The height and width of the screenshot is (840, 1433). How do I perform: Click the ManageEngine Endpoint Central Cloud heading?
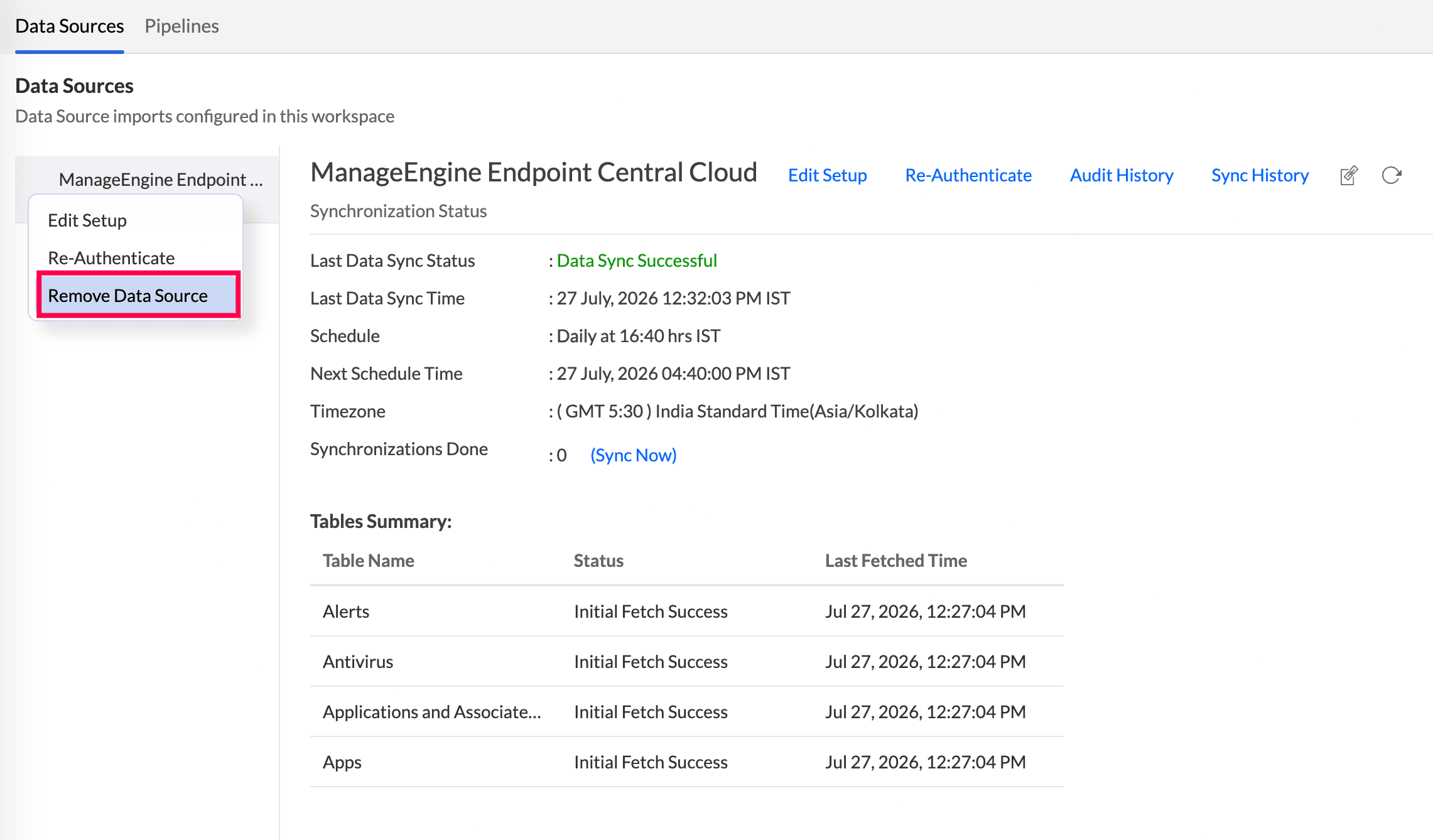pyautogui.click(x=534, y=172)
